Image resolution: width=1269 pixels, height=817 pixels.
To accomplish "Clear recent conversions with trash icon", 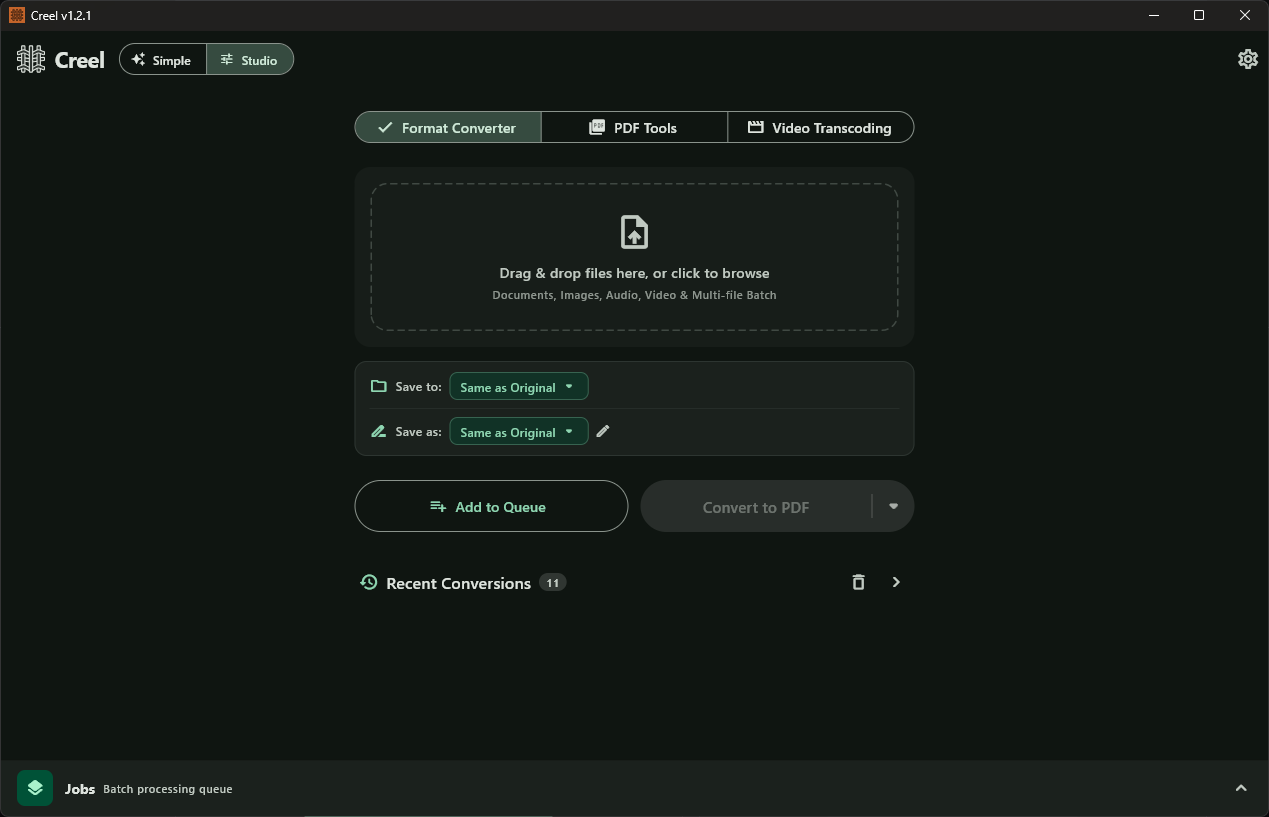I will click(x=858, y=582).
